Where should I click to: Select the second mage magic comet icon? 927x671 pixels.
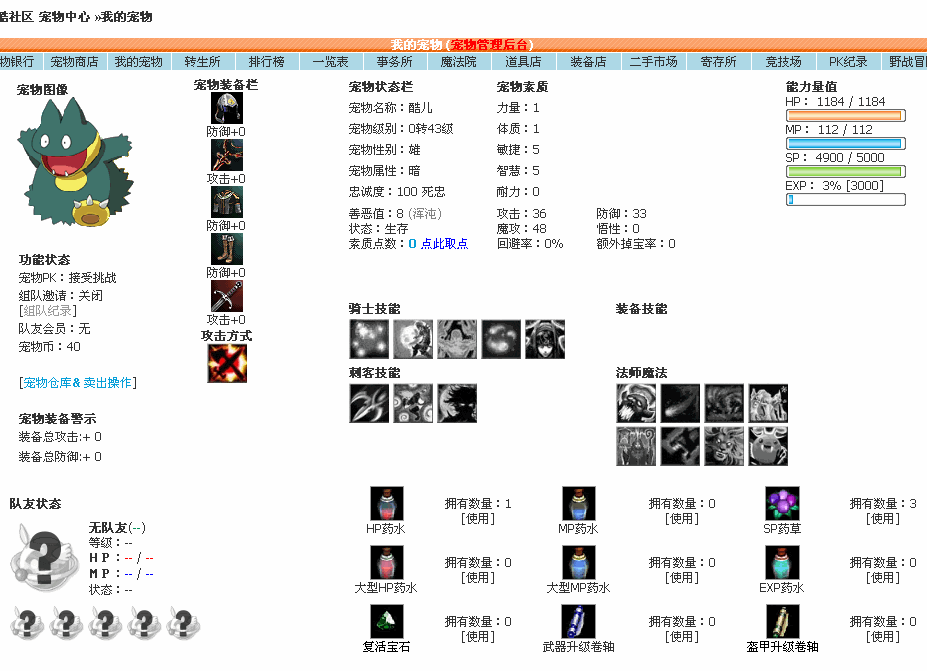click(680, 403)
